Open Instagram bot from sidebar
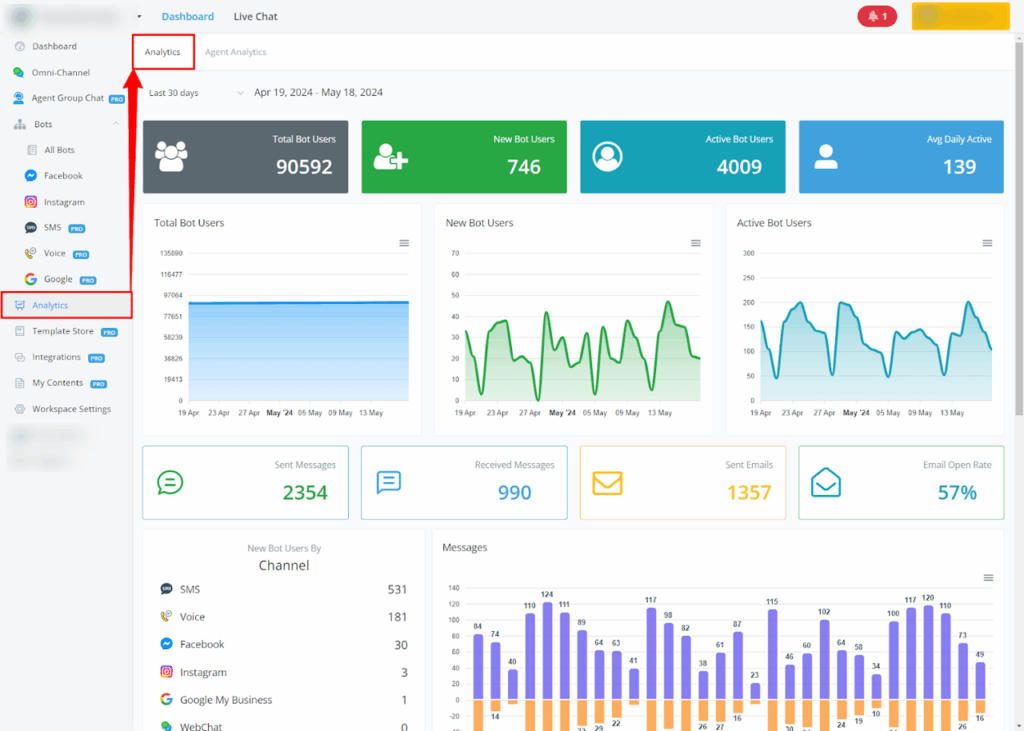 click(x=63, y=202)
